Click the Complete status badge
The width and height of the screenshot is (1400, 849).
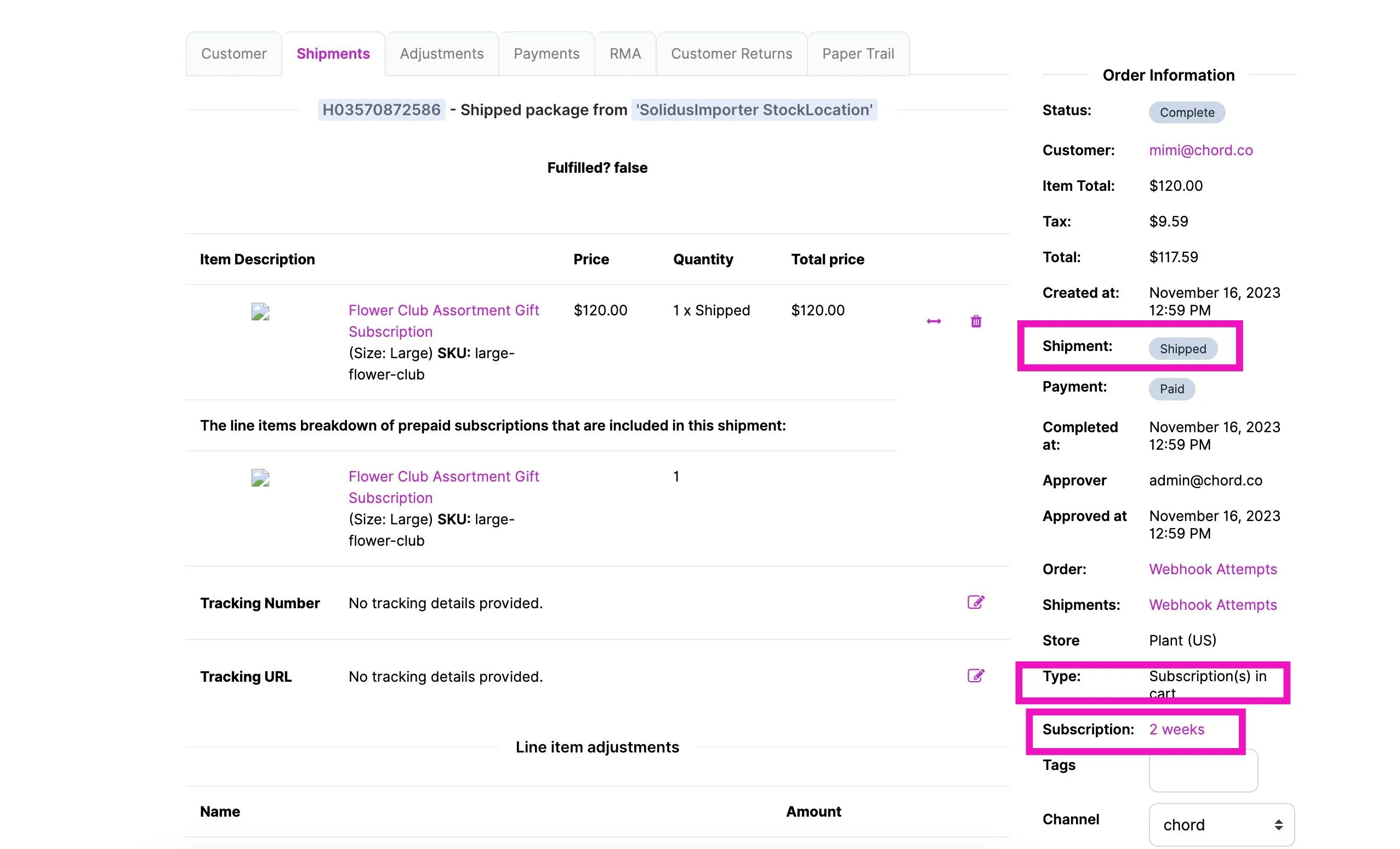click(1187, 112)
